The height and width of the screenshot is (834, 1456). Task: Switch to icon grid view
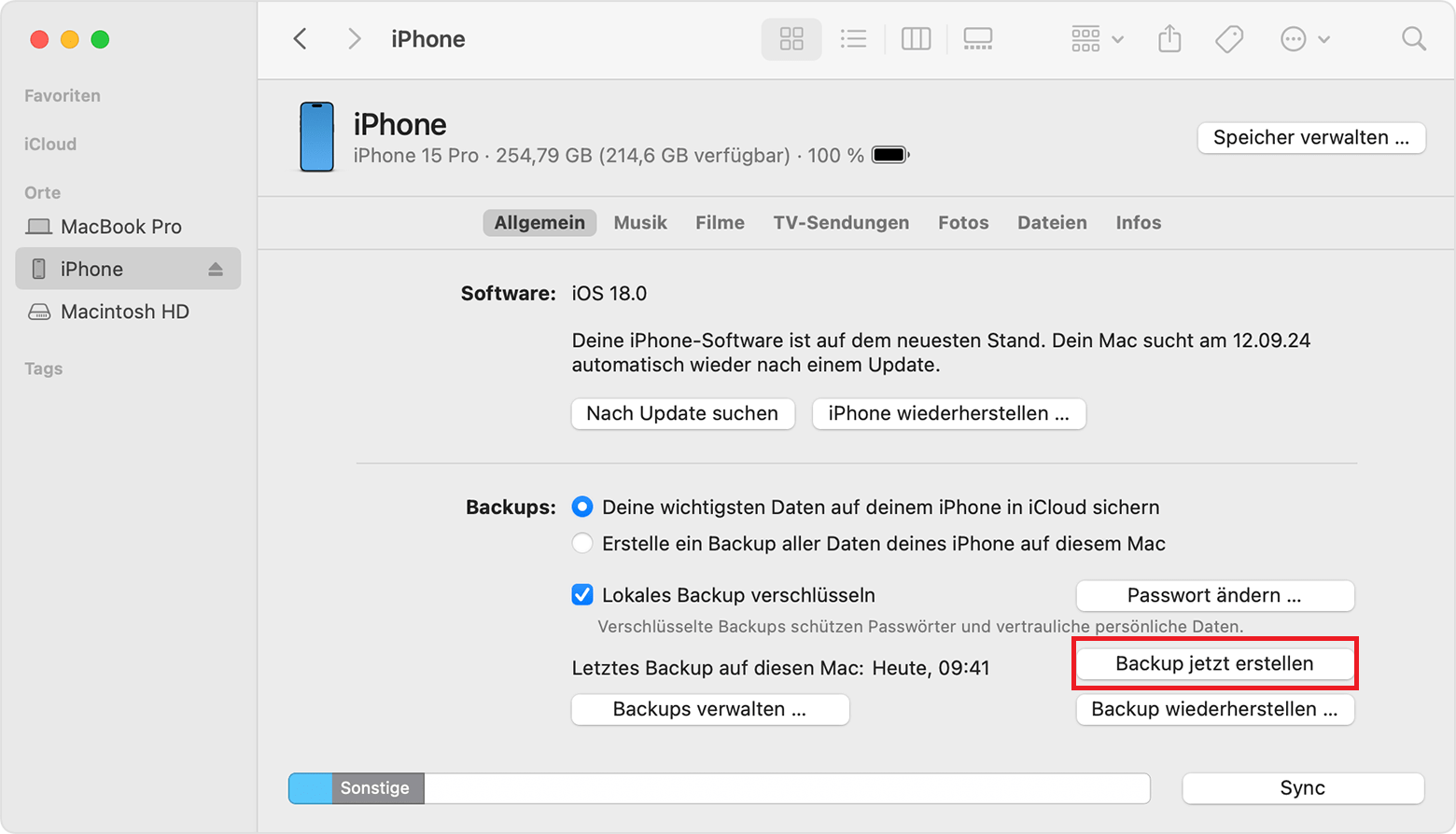coord(791,38)
